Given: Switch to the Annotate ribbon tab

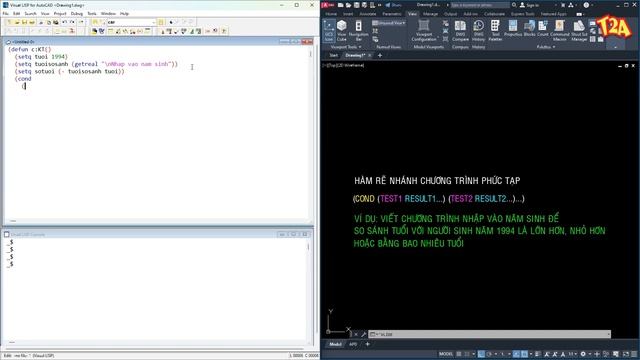Looking at the screenshot, I should coord(367,14).
